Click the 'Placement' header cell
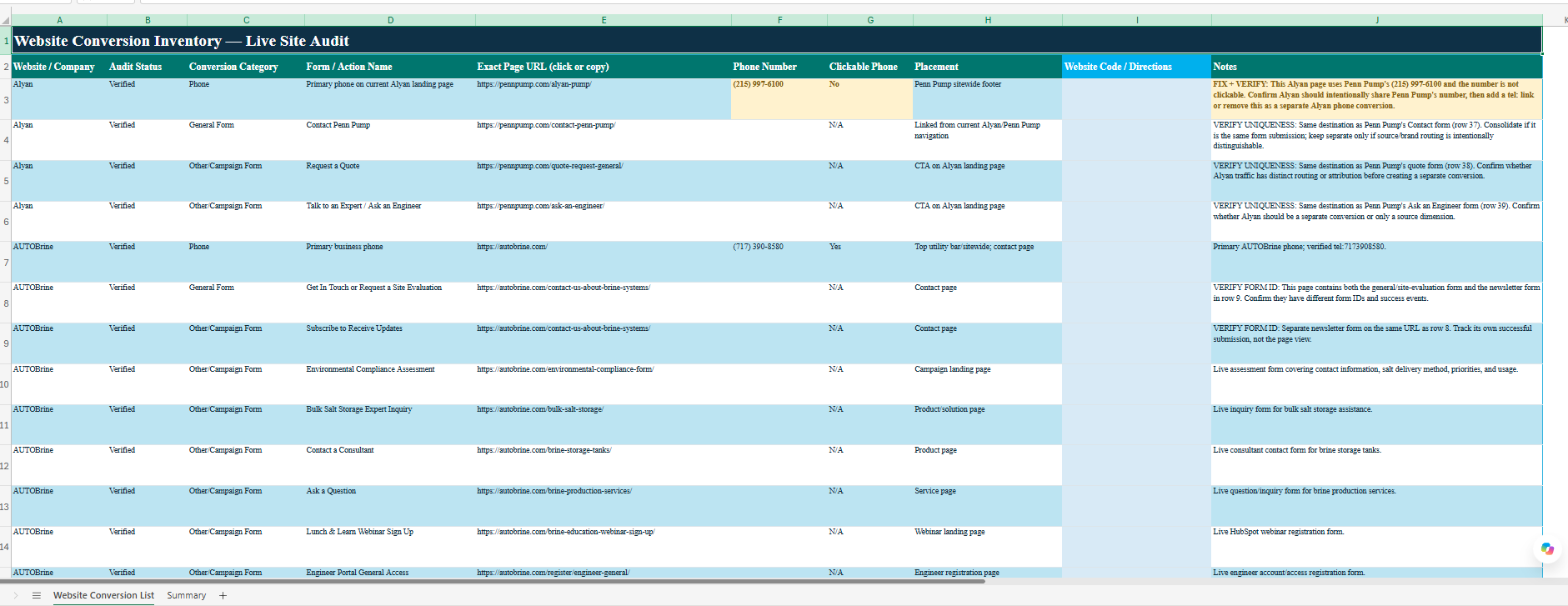This screenshot has width=1568, height=606. pyautogui.click(x=987, y=67)
